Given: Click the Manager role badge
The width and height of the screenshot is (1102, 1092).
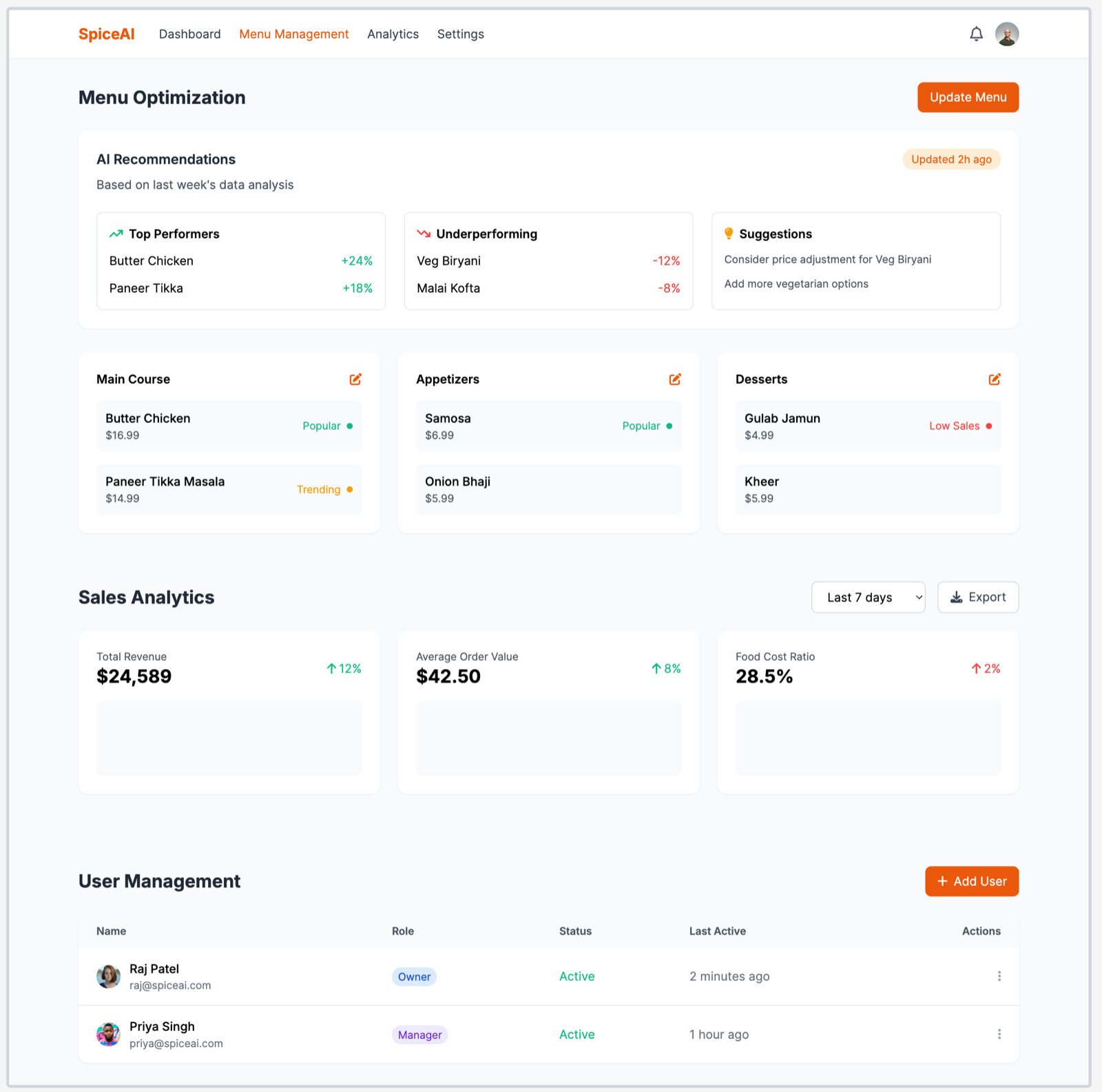Looking at the screenshot, I should [419, 1035].
